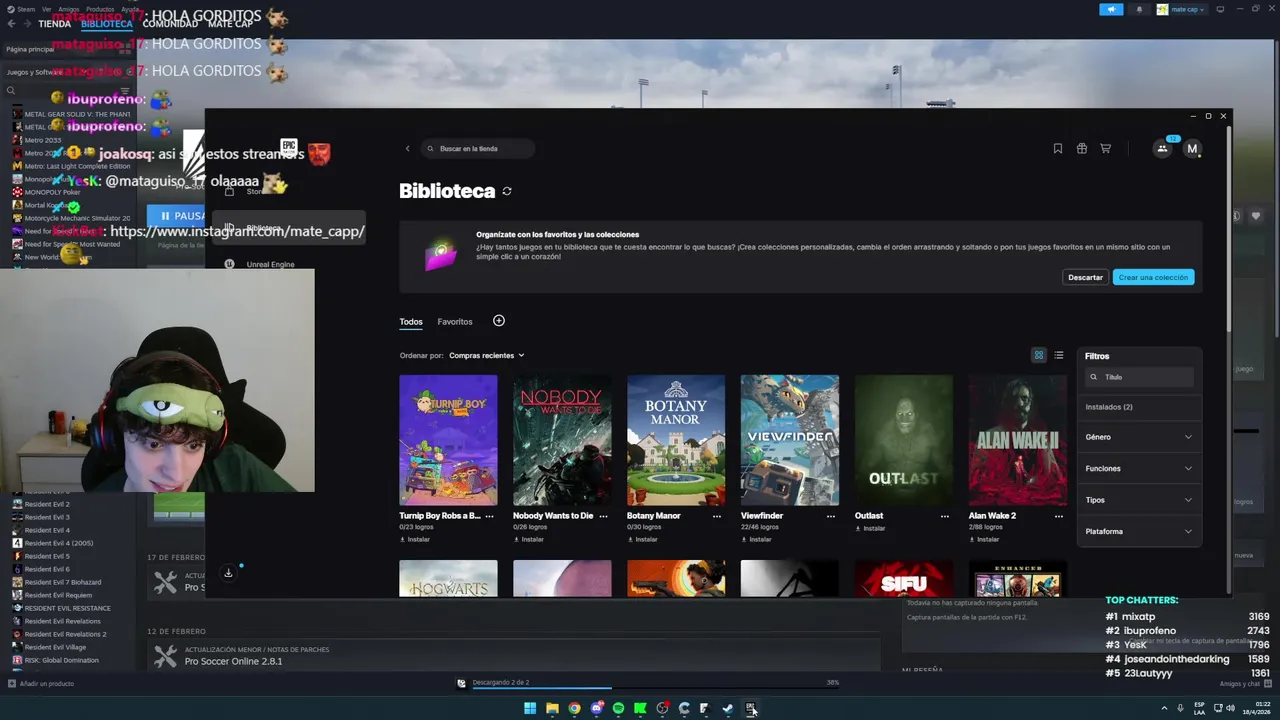Select the Favoritos tab
Viewport: 1280px width, 720px height.
tap(455, 322)
